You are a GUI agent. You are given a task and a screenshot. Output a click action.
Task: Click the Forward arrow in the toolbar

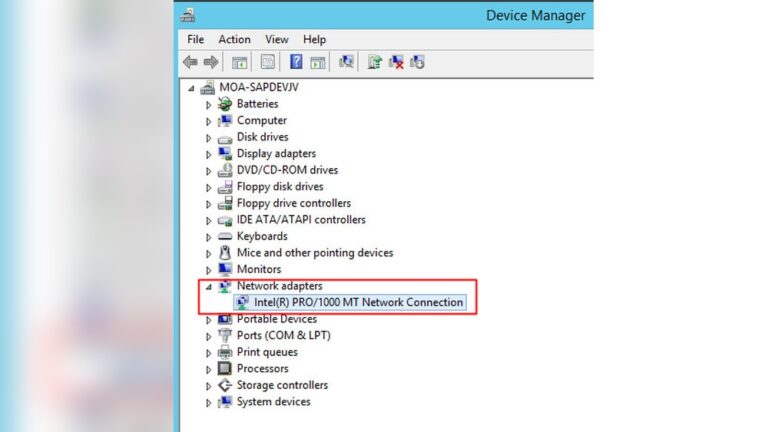[211, 62]
